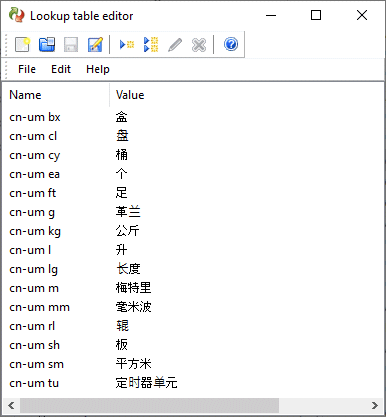
Task: Select the row cn-um l
Action: (x=193, y=250)
